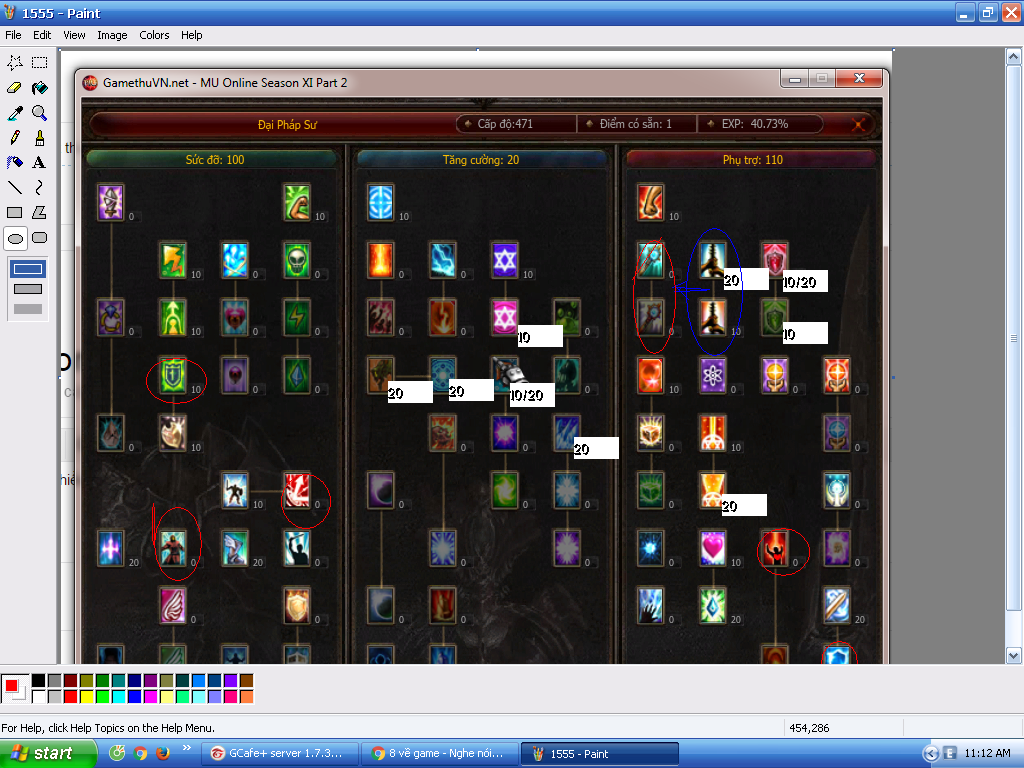This screenshot has width=1024, height=768.
Task: Click the Cấp độ:471 level label
Action: tap(505, 124)
